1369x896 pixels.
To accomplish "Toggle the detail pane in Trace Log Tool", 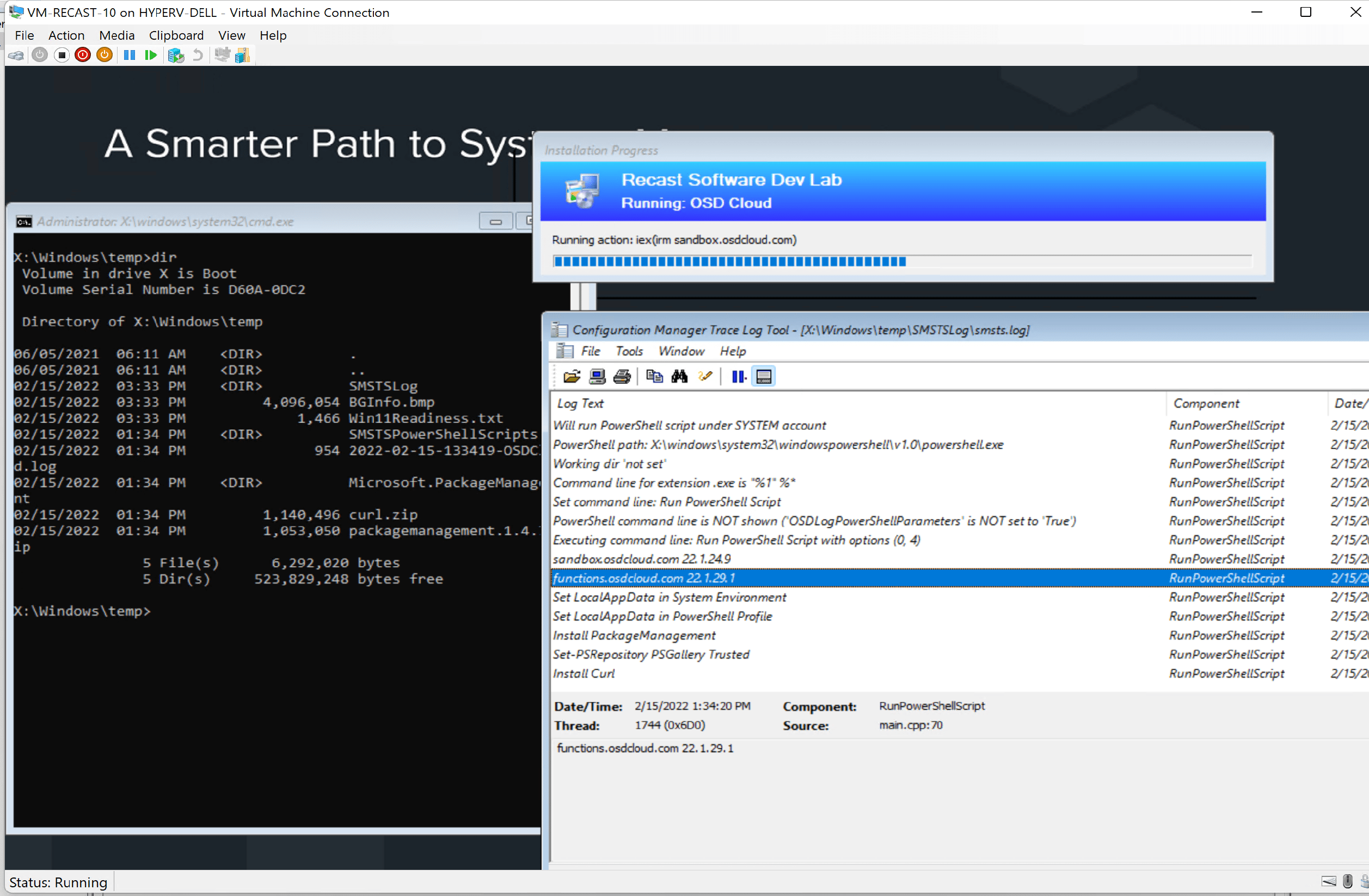I will [x=763, y=376].
